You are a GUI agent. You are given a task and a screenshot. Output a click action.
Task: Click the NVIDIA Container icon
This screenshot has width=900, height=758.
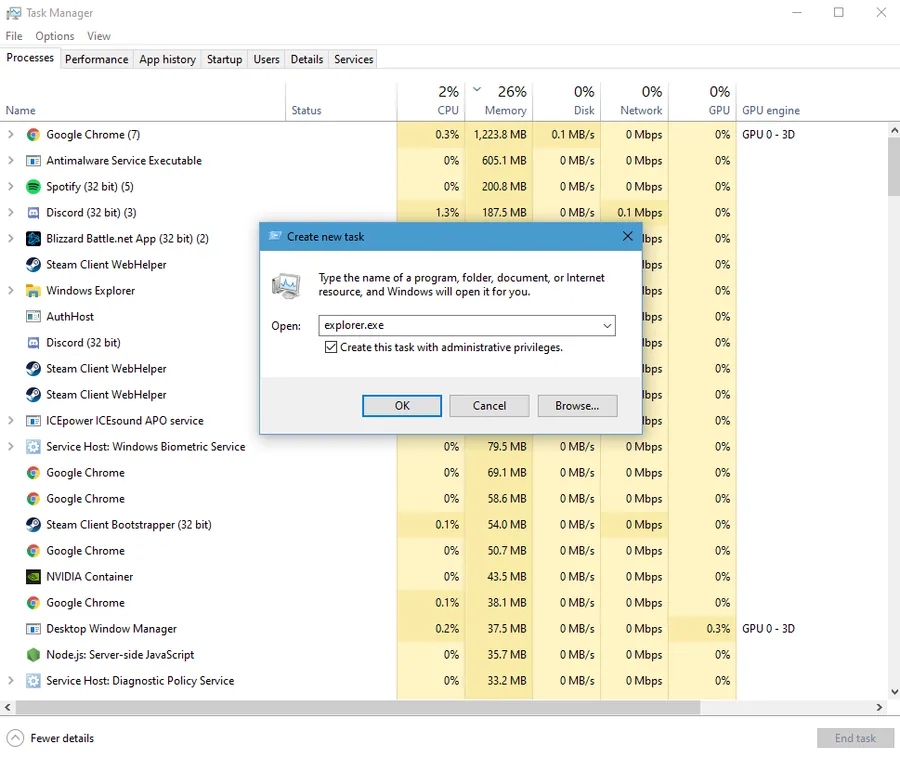33,577
